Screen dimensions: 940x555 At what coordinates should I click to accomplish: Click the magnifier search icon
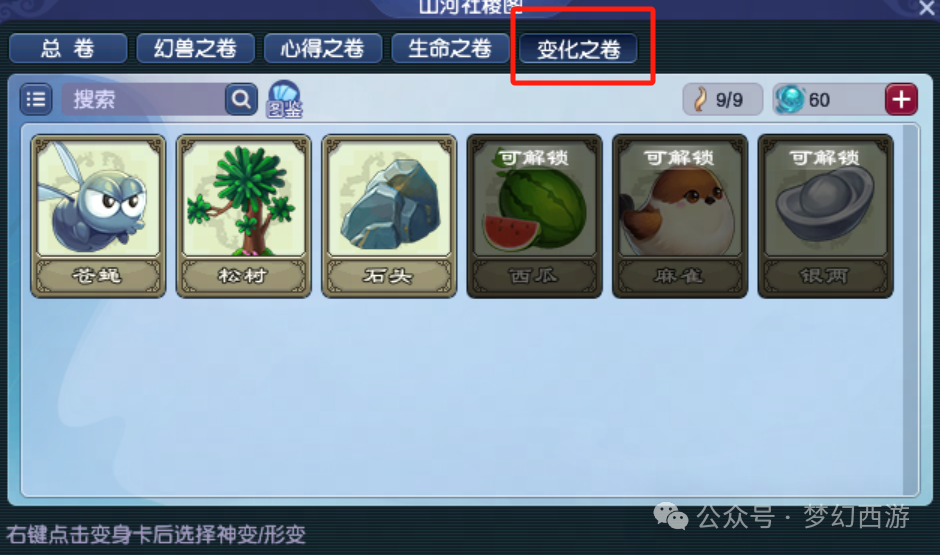pyautogui.click(x=242, y=99)
